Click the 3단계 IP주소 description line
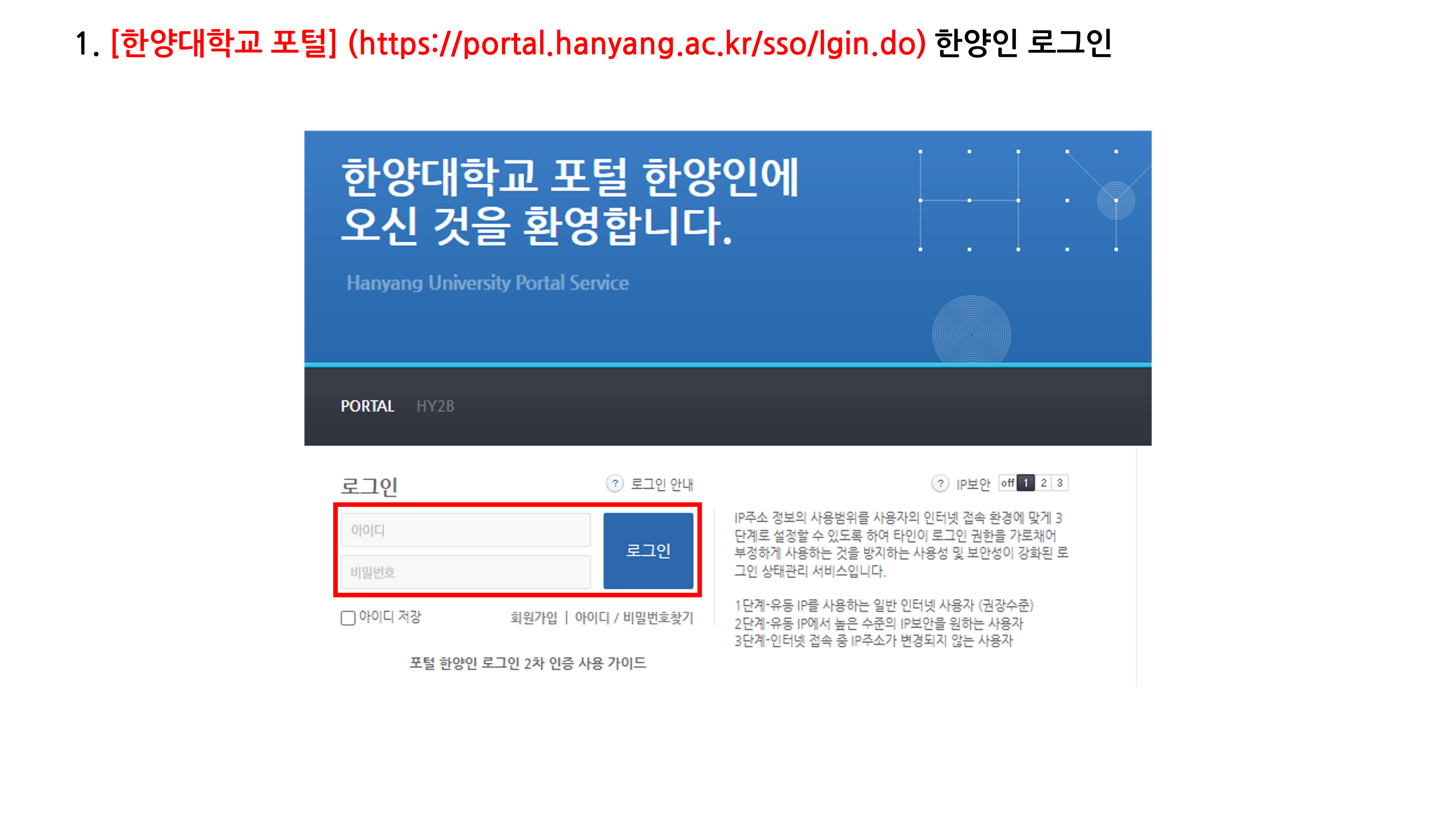Image resolution: width=1456 pixels, height=819 pixels. [873, 641]
